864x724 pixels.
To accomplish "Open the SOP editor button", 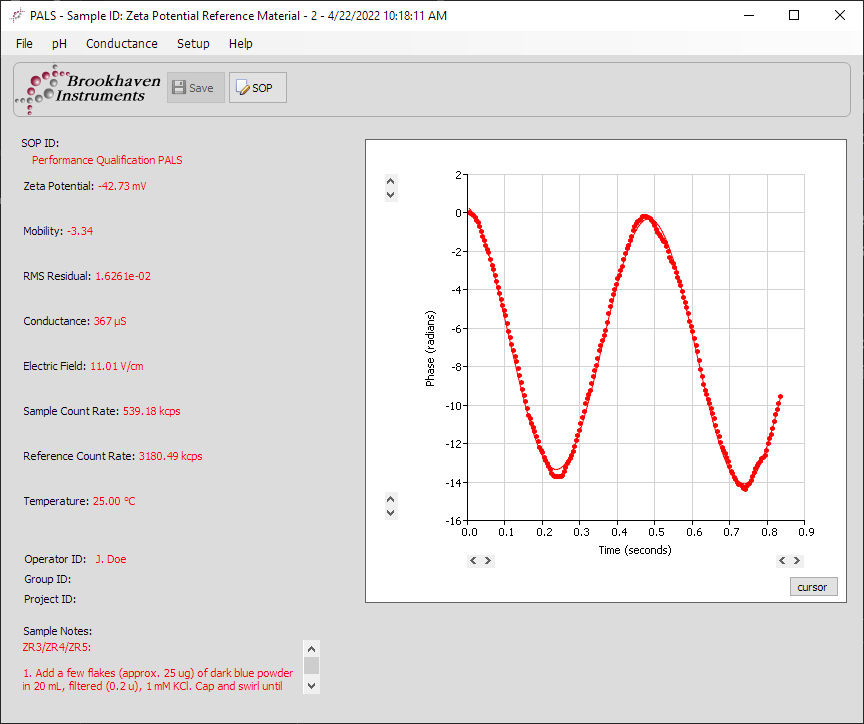I will tap(257, 88).
